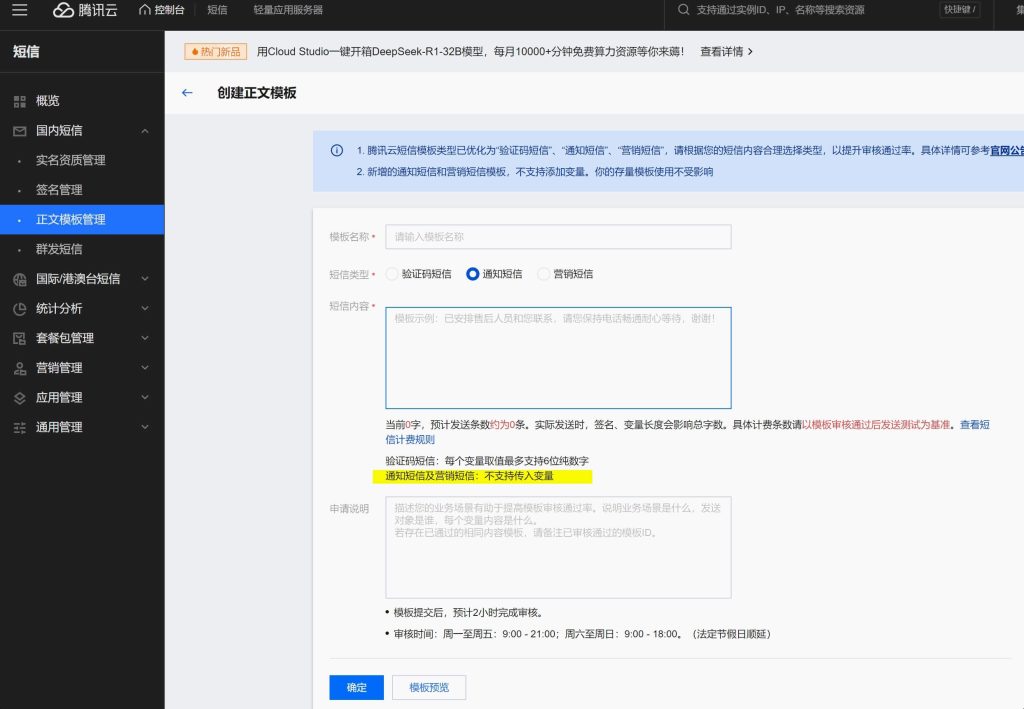Viewport: 1024px width, 709px height.
Task: Expand the 国际/港澳台短信 chevron
Action: click(145, 279)
